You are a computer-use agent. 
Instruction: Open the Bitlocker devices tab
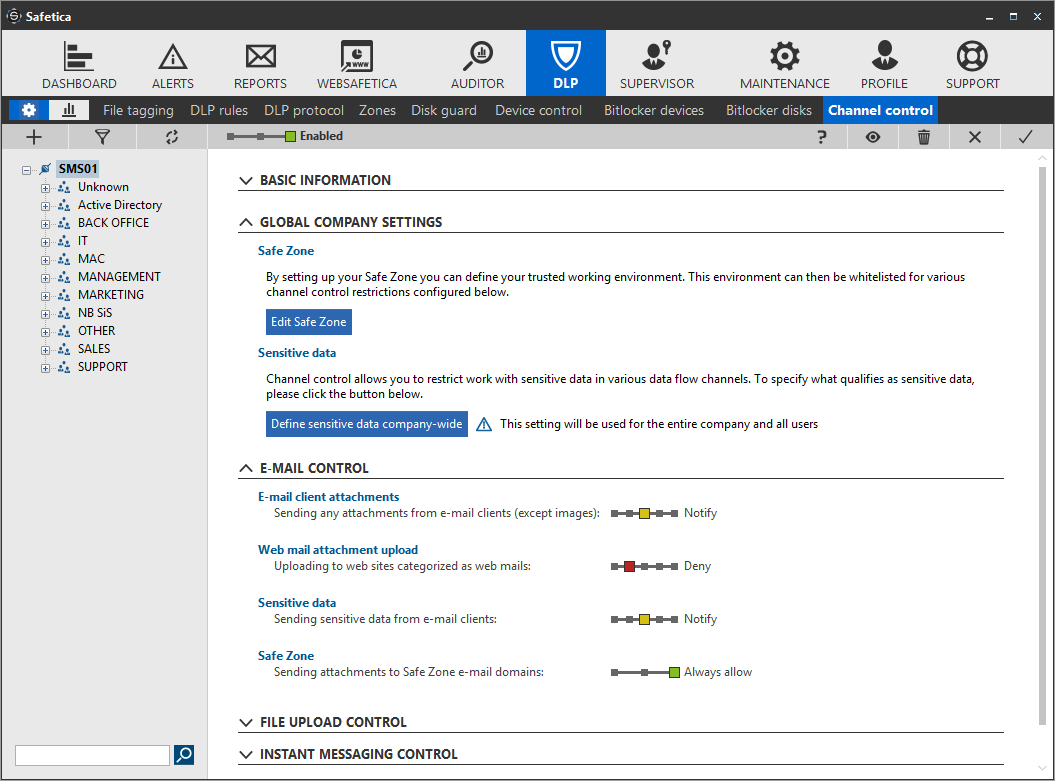click(x=653, y=110)
